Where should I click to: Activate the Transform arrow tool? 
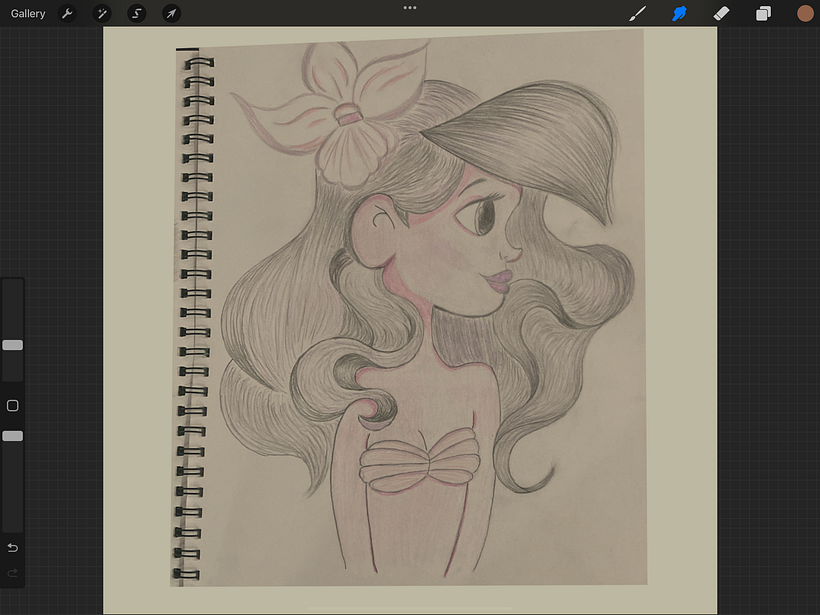coord(172,14)
